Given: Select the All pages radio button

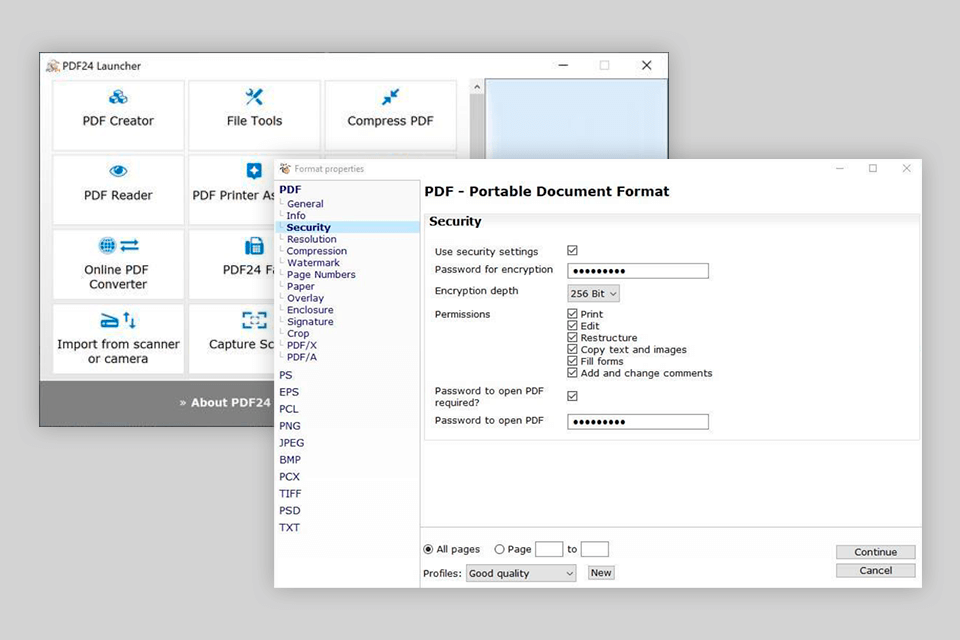Looking at the screenshot, I should tap(429, 549).
